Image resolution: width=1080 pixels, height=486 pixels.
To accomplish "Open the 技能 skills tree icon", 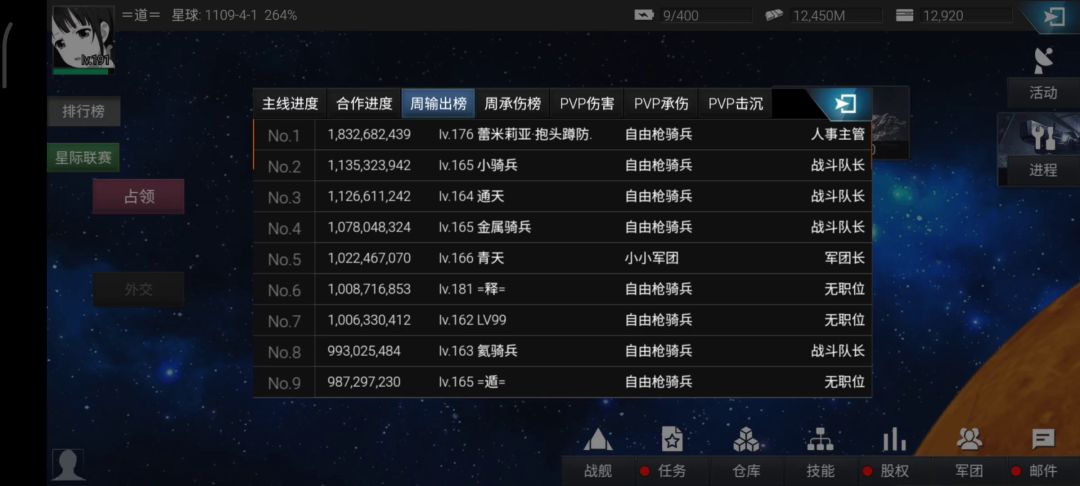I will click(820, 441).
